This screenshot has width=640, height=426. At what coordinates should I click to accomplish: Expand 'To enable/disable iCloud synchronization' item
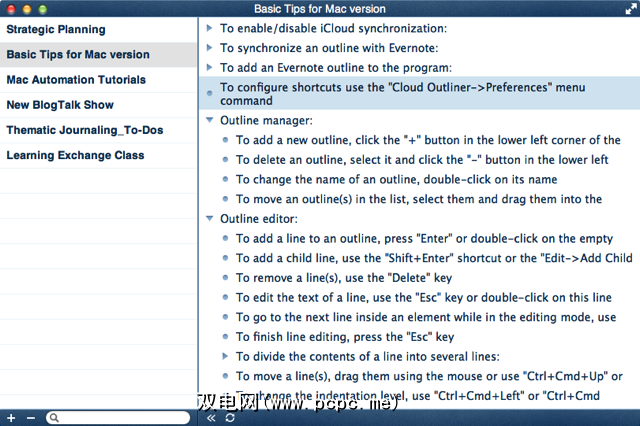[x=209, y=28]
